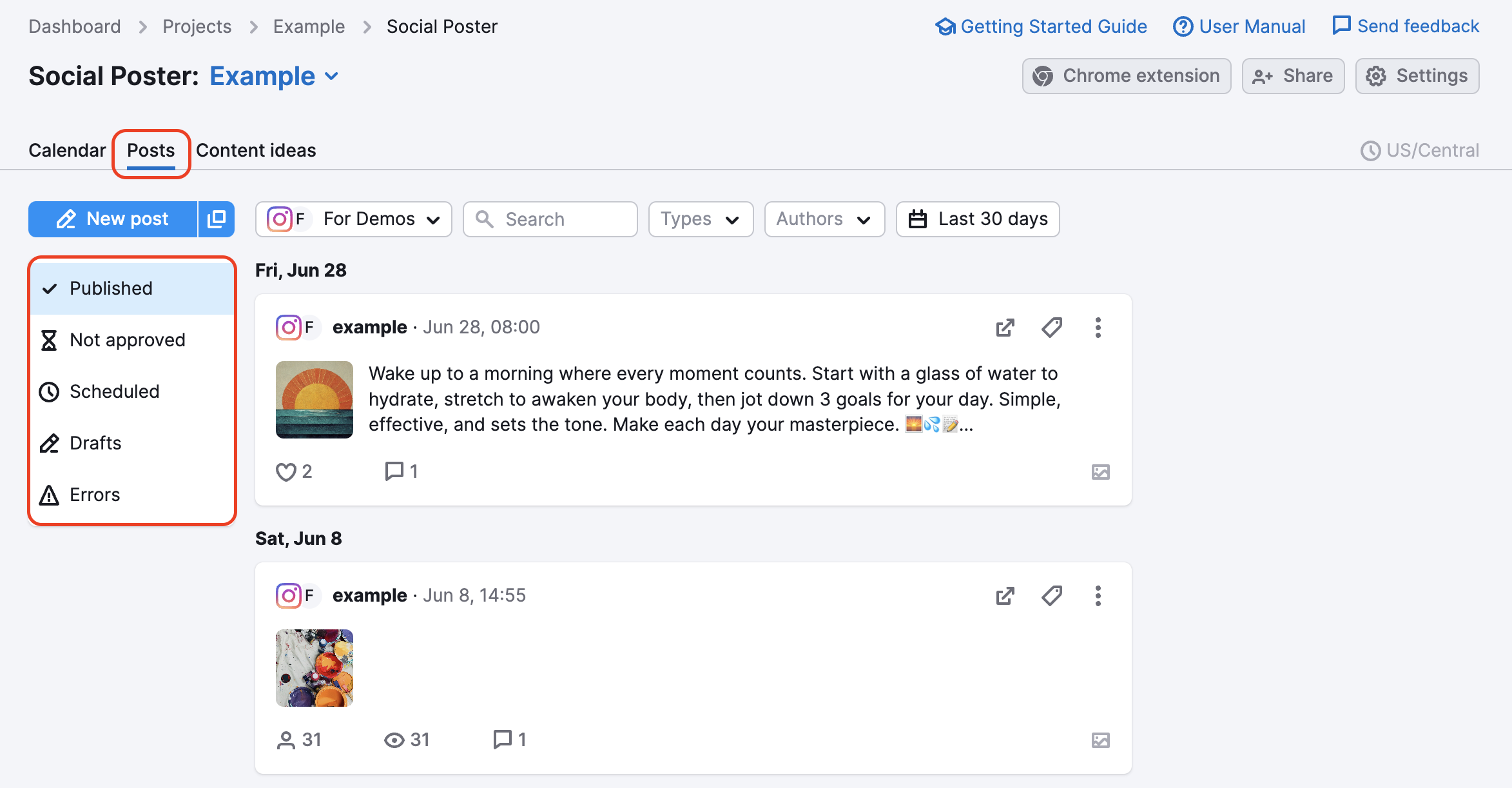The height and width of the screenshot is (788, 1512).
Task: Click the Errors filter with warning icon
Action: [94, 495]
